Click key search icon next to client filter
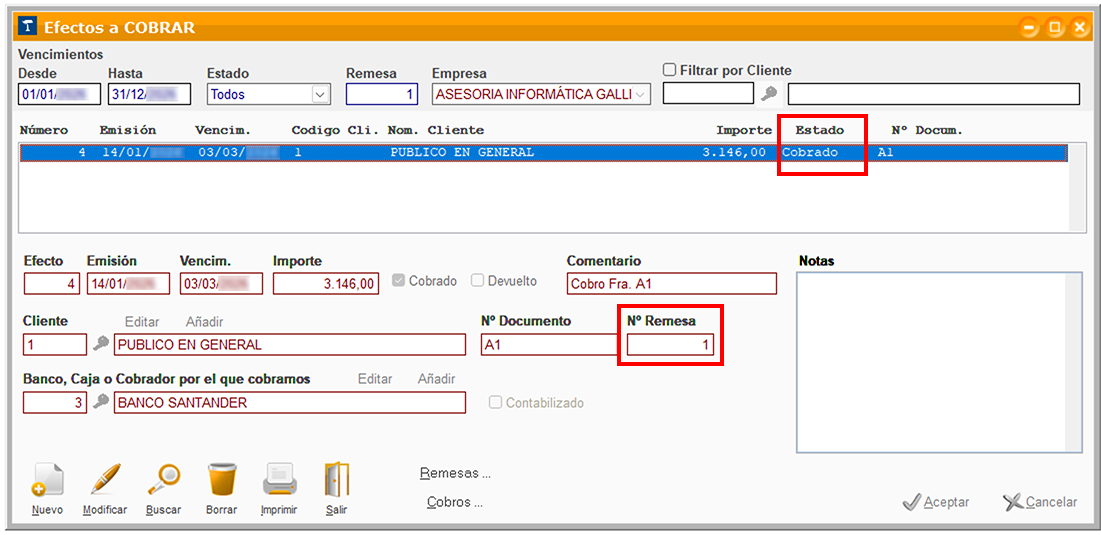 (769, 95)
